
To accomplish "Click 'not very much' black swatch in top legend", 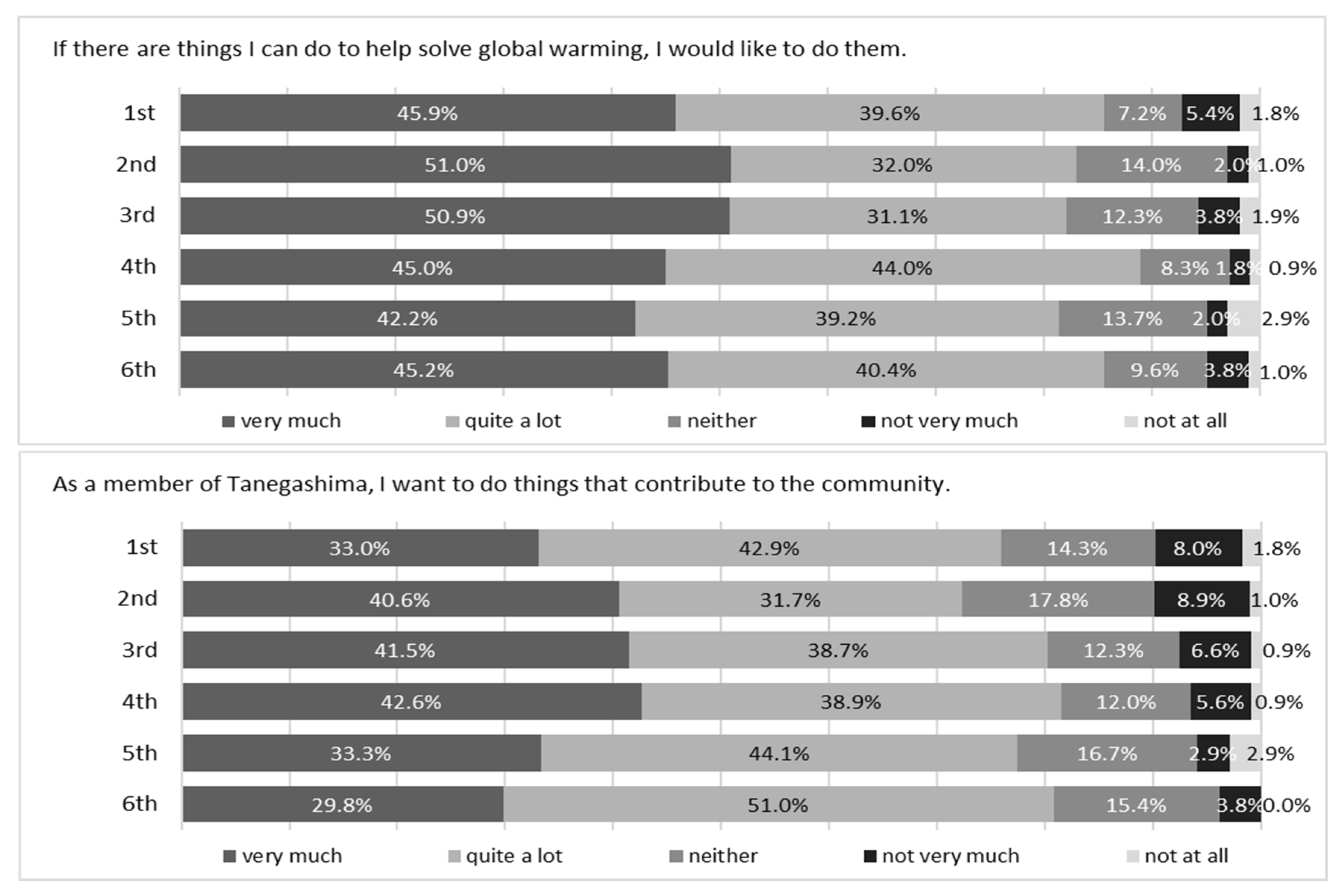I will [868, 422].
